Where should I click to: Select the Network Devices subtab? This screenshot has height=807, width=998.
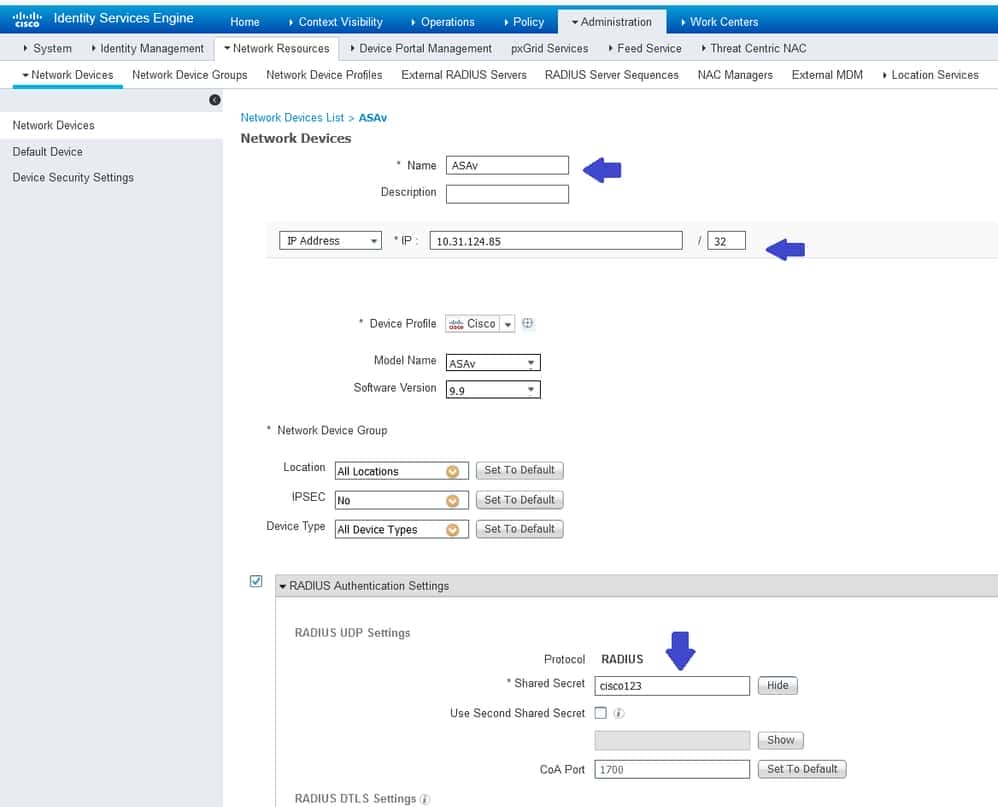pyautogui.click(x=67, y=75)
